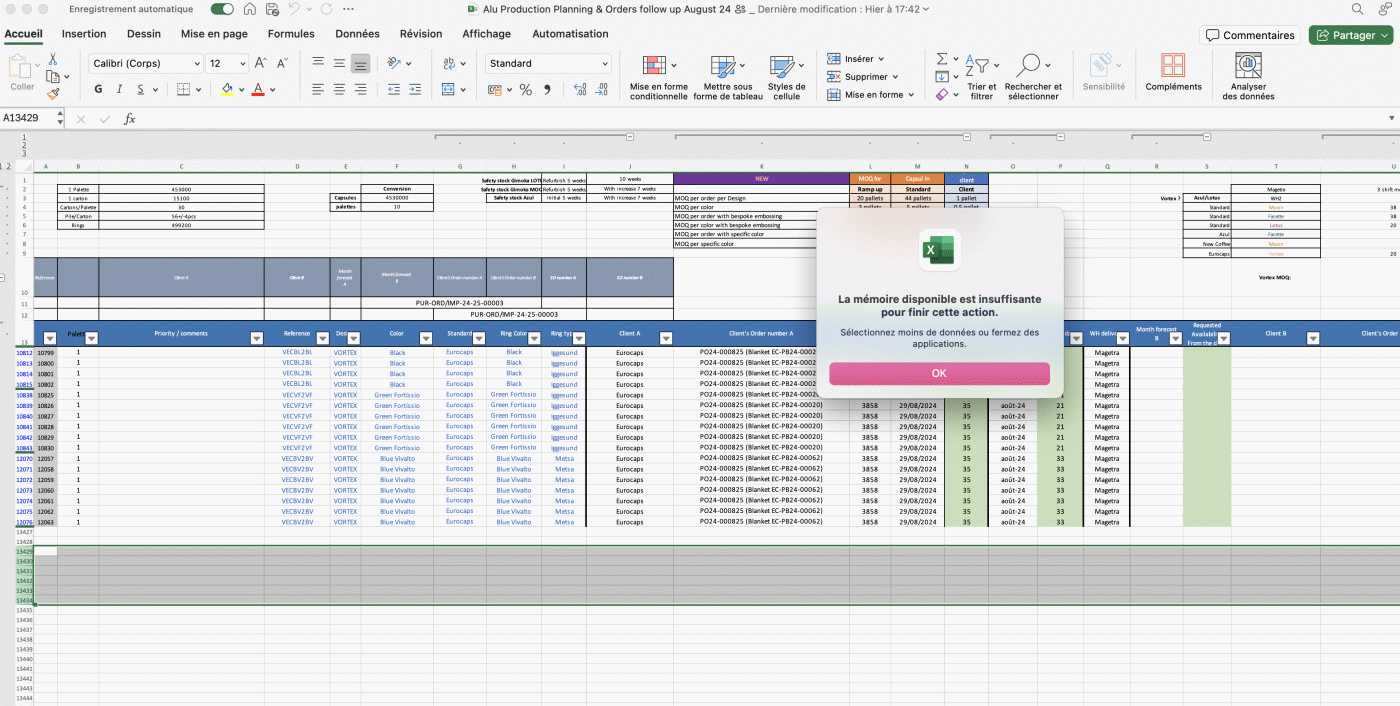
Task: Click Analyser des données icon
Action: pos(1248,78)
